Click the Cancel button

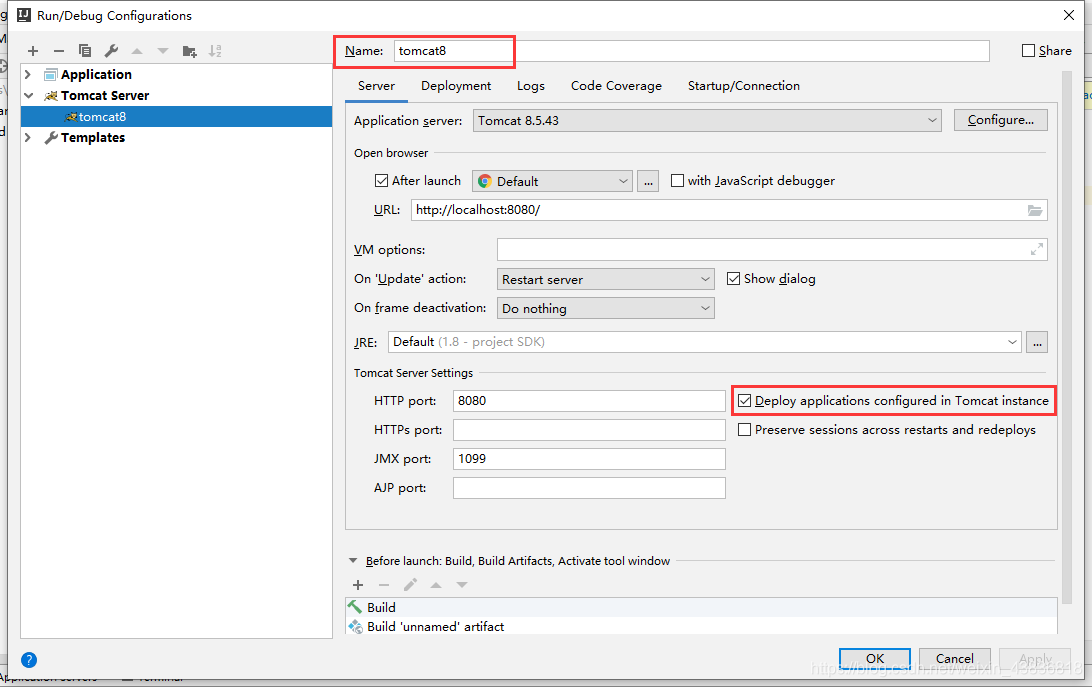point(955,658)
